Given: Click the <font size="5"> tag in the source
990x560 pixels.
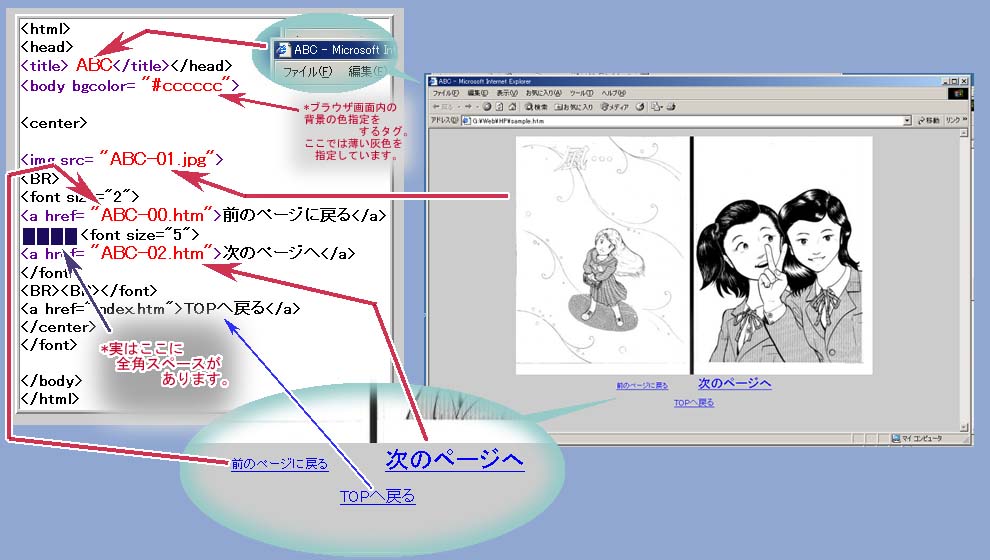Looking at the screenshot, I should click(x=140, y=235).
